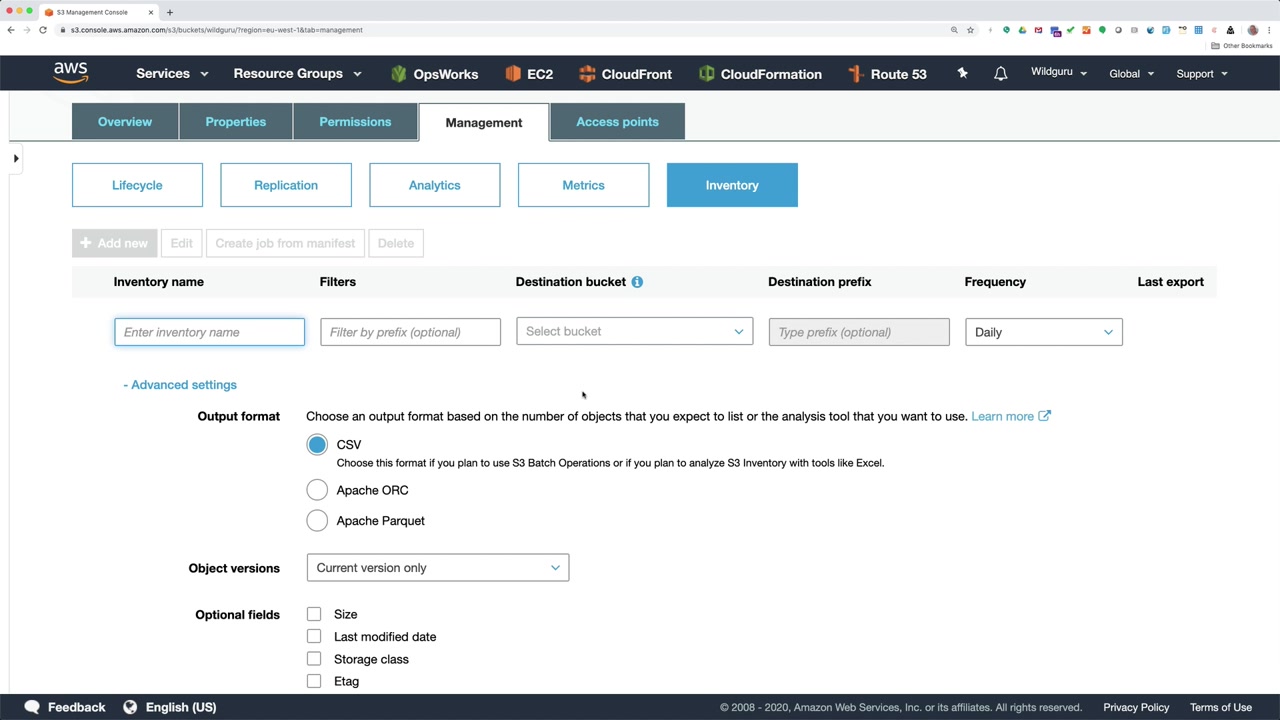
Task: Click Create job from manifest button
Action: coord(285,243)
